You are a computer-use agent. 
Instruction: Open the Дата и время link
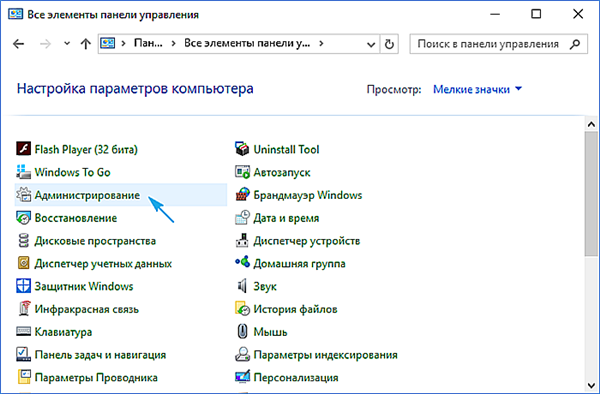[286, 218]
